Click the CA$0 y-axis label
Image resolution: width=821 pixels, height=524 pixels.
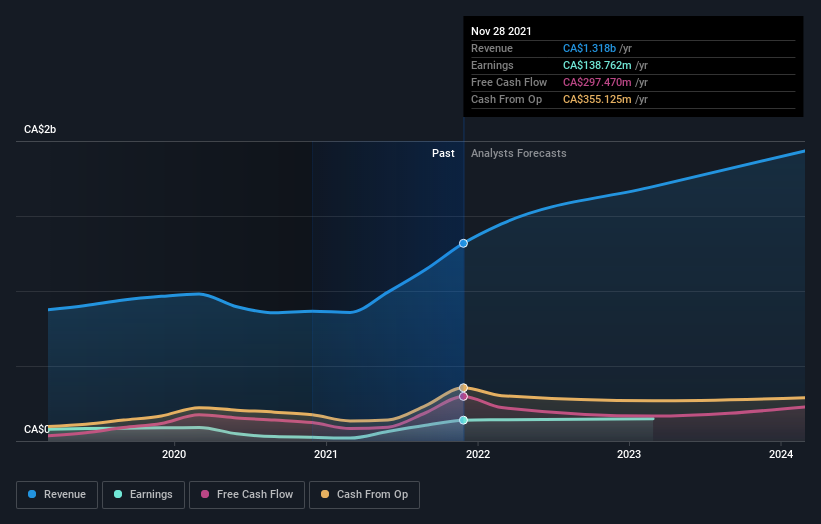pyautogui.click(x=37, y=429)
